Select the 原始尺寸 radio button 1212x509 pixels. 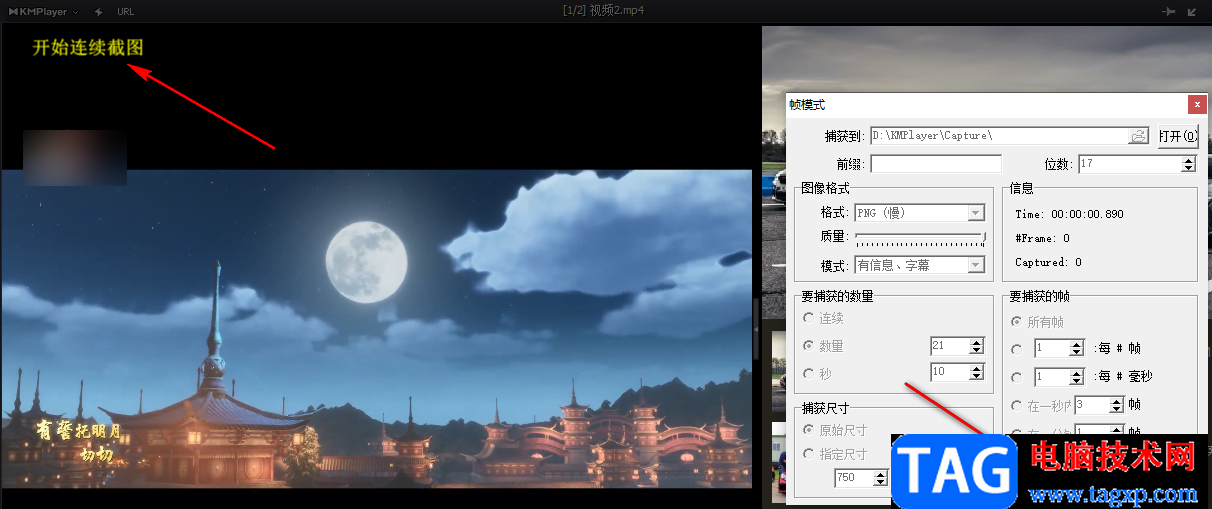tap(808, 430)
